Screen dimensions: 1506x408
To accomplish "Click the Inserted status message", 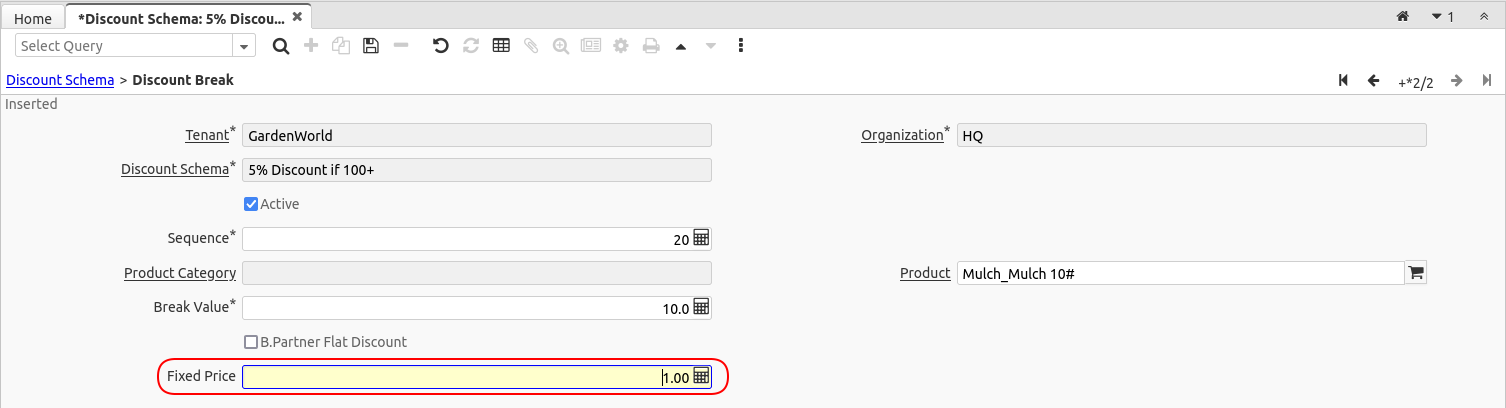I will [x=32, y=104].
